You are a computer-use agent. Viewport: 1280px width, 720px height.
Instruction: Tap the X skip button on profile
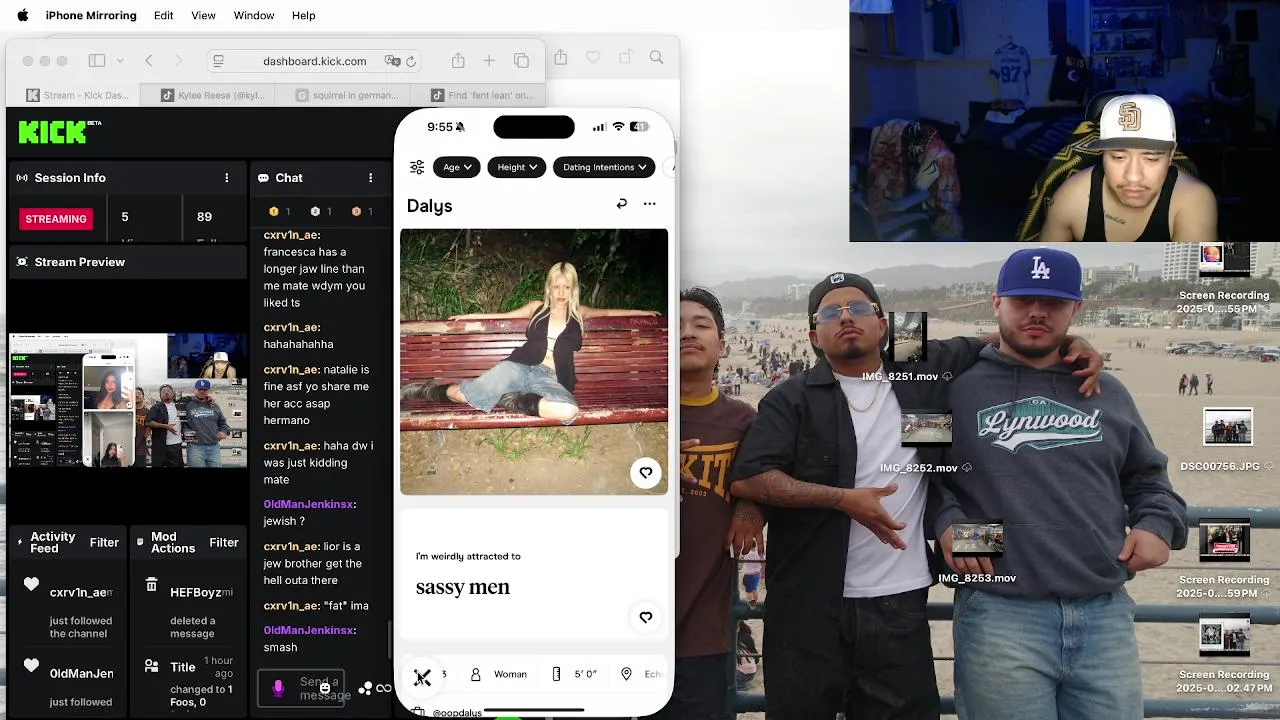coord(422,678)
